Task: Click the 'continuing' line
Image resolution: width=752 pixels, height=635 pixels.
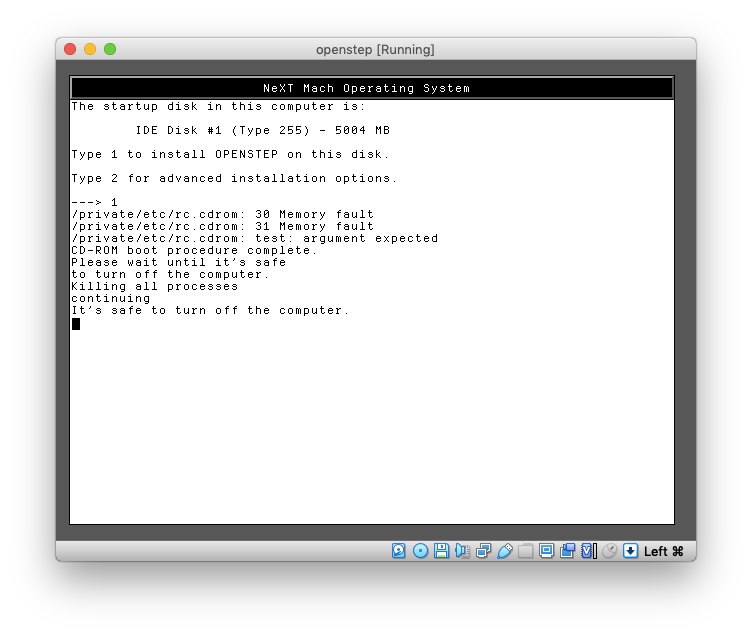Action: click(111, 298)
